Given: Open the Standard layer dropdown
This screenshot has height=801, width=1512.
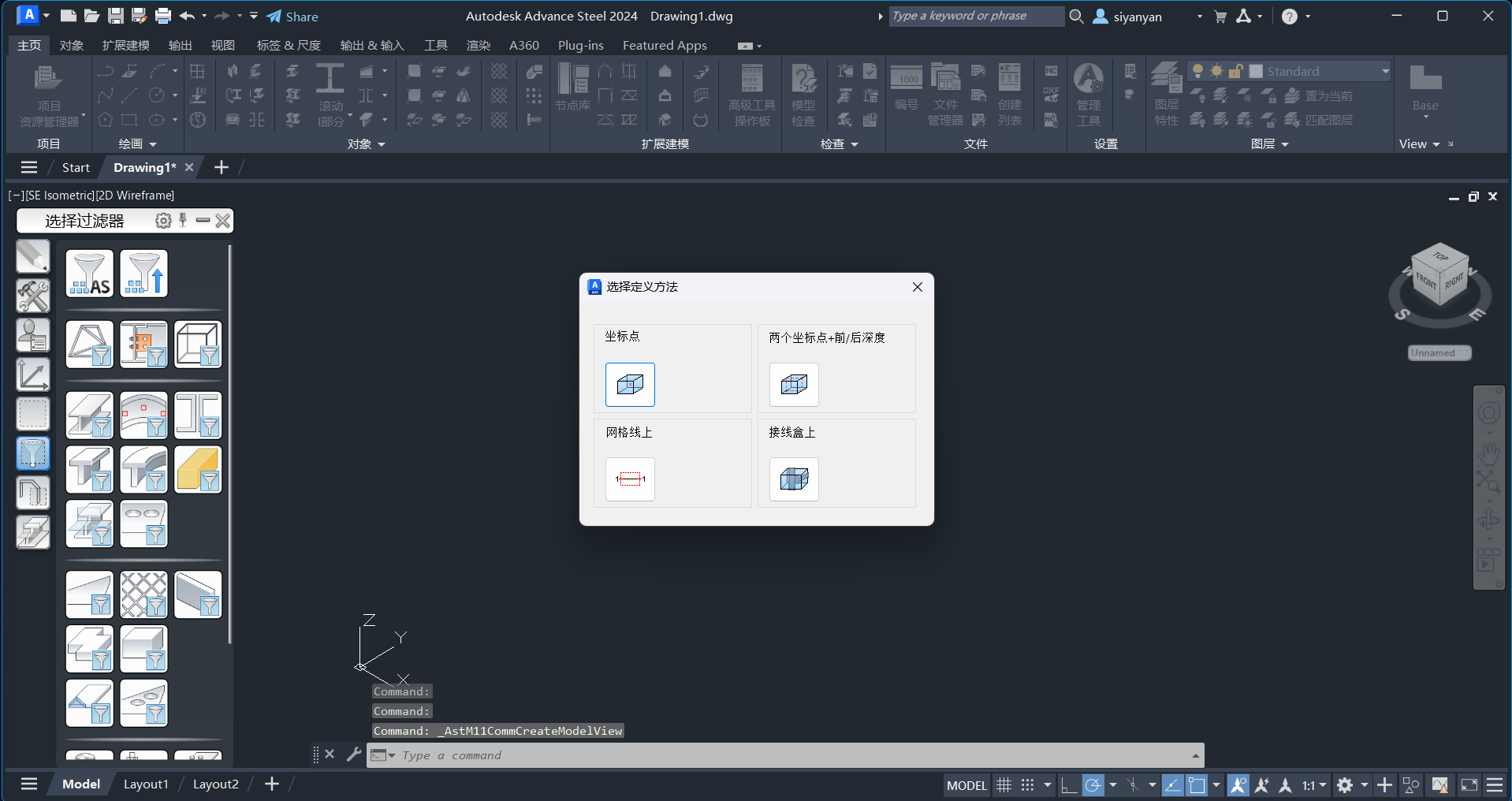Looking at the screenshot, I should [x=1385, y=71].
